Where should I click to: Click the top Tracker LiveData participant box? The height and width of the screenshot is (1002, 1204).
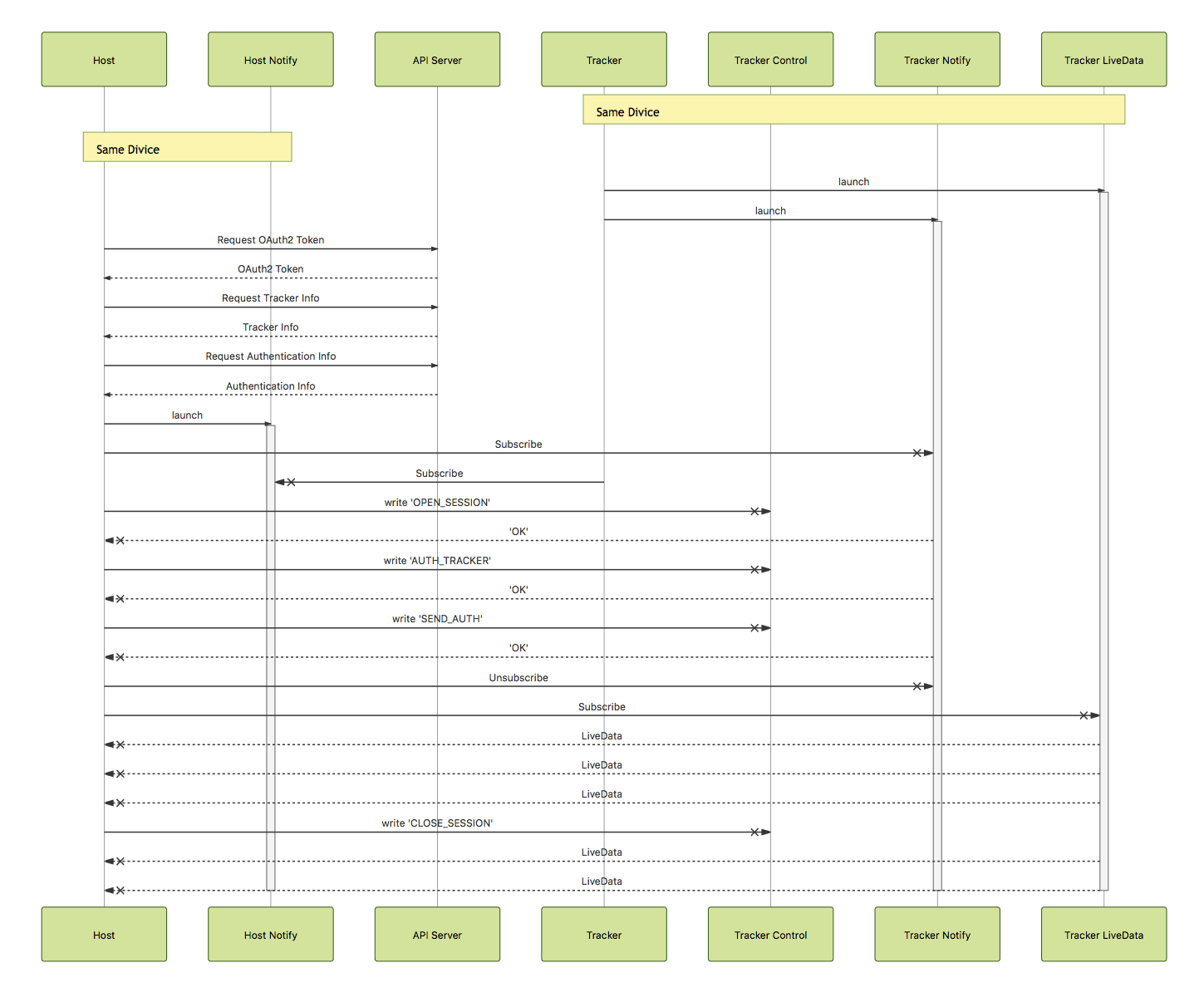click(1103, 60)
